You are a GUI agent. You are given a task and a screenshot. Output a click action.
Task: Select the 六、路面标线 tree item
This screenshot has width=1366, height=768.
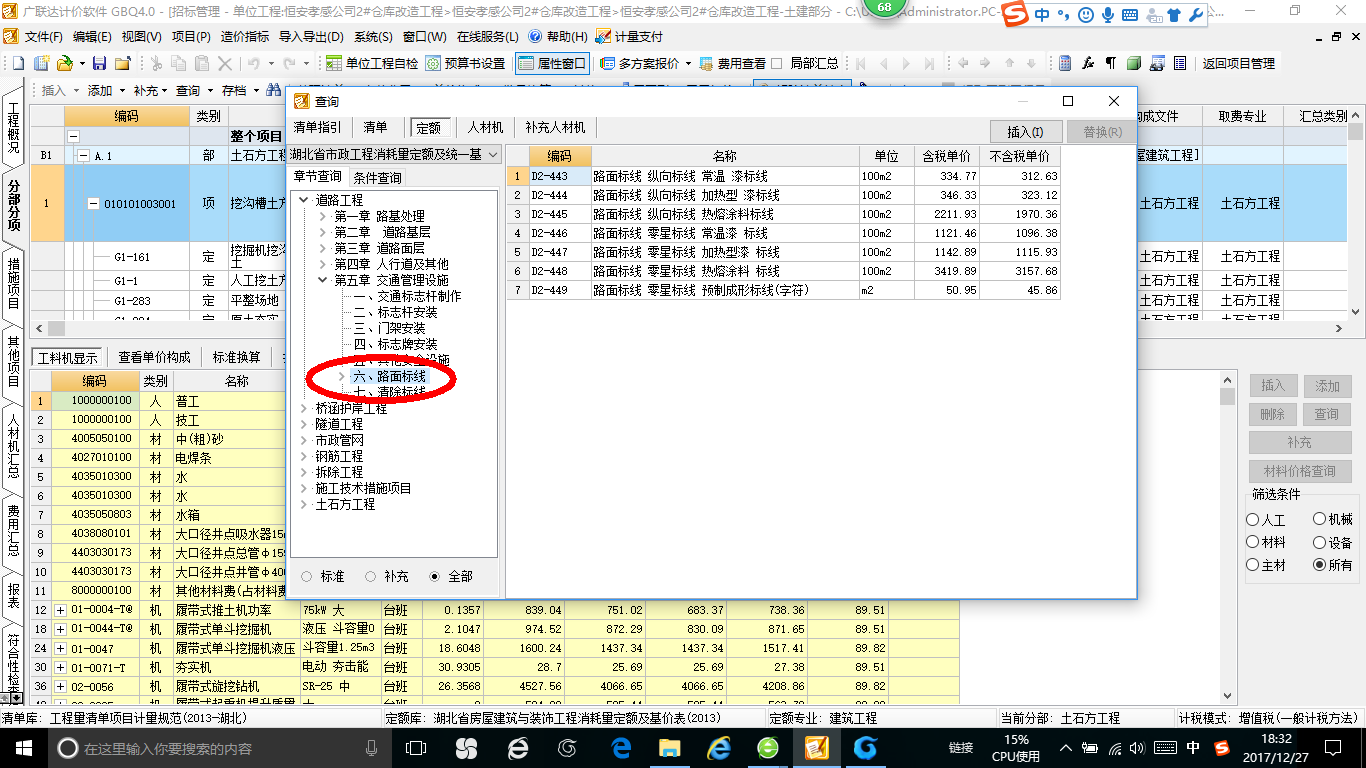pos(390,376)
